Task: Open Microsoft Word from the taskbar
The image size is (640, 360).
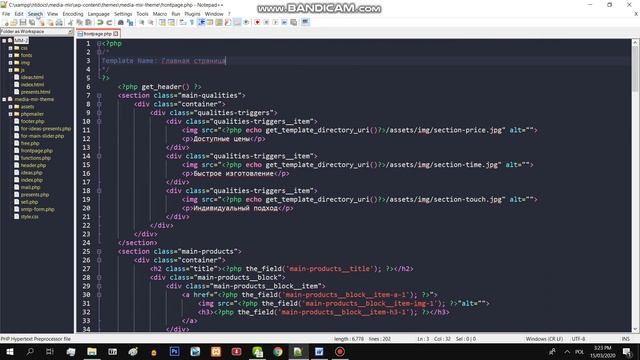Action: 319,351
